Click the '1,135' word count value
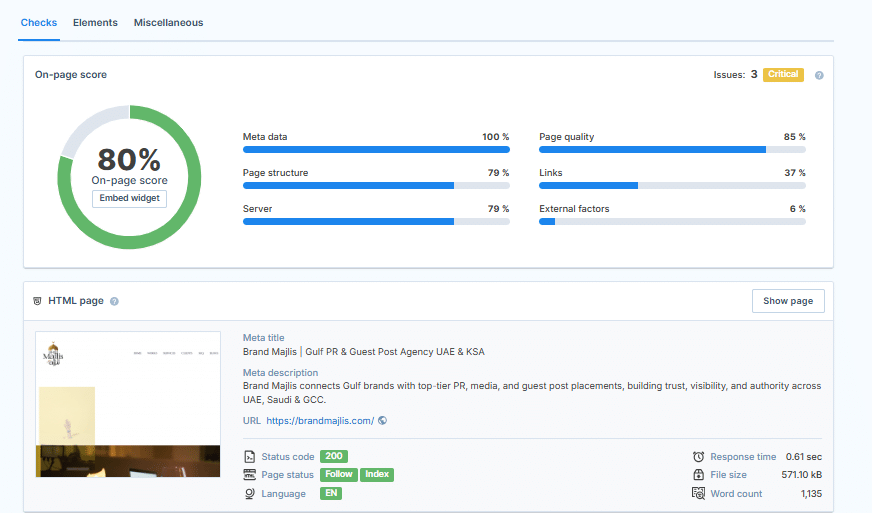This screenshot has height=513, width=872. (811, 494)
